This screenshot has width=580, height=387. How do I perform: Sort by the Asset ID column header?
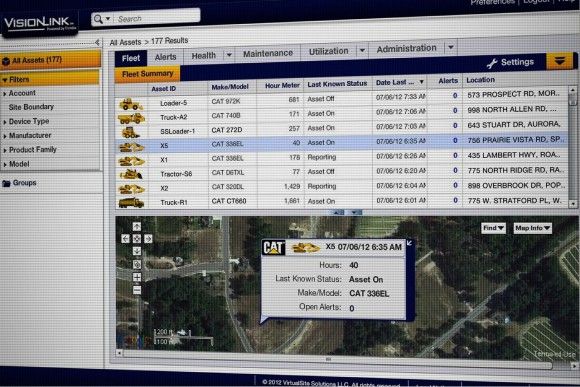point(163,88)
